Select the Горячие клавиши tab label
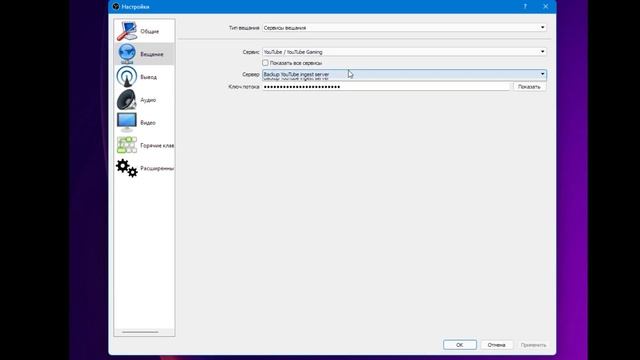 pyautogui.click(x=157, y=146)
